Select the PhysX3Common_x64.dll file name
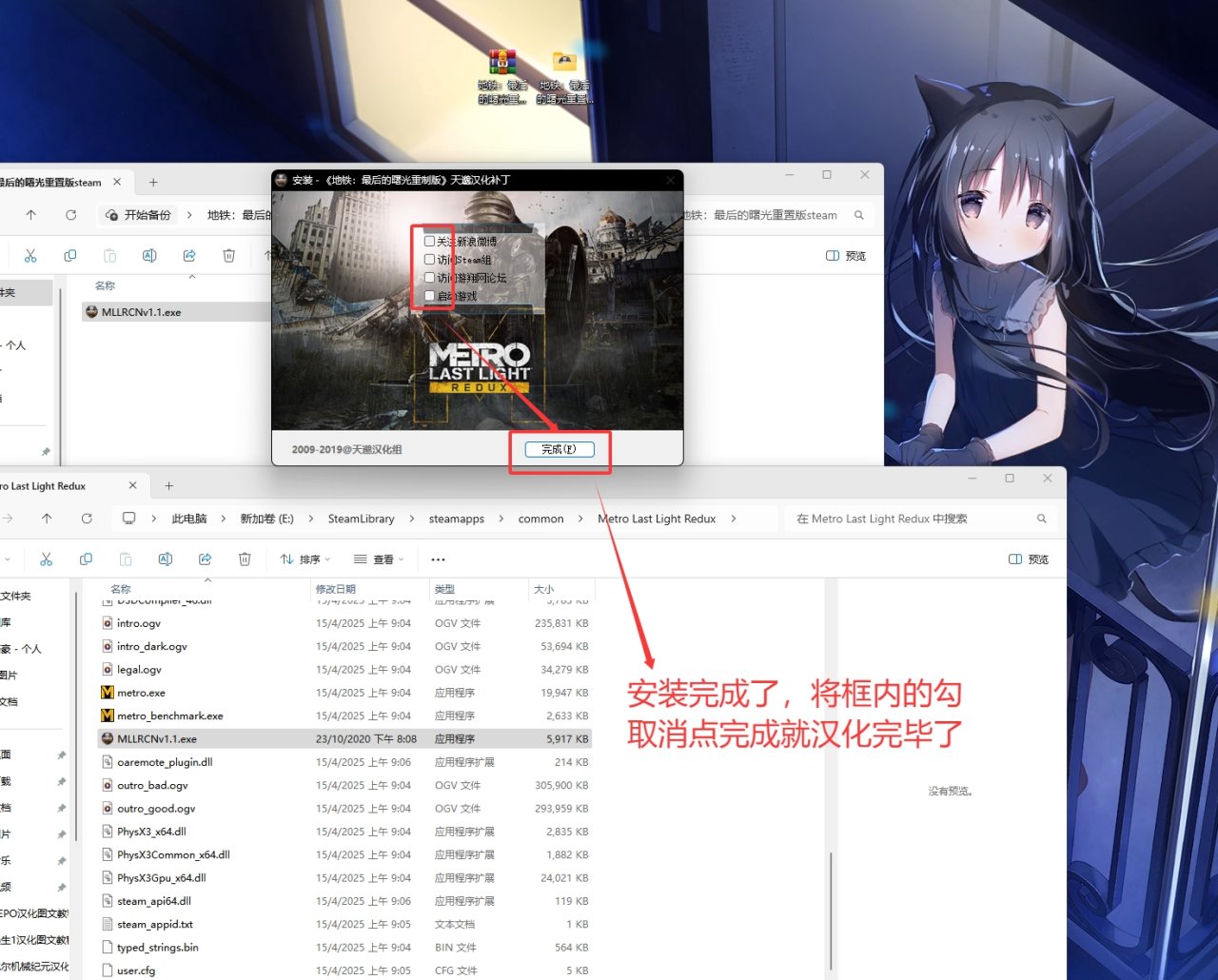Image resolution: width=1218 pixels, height=980 pixels. click(173, 854)
